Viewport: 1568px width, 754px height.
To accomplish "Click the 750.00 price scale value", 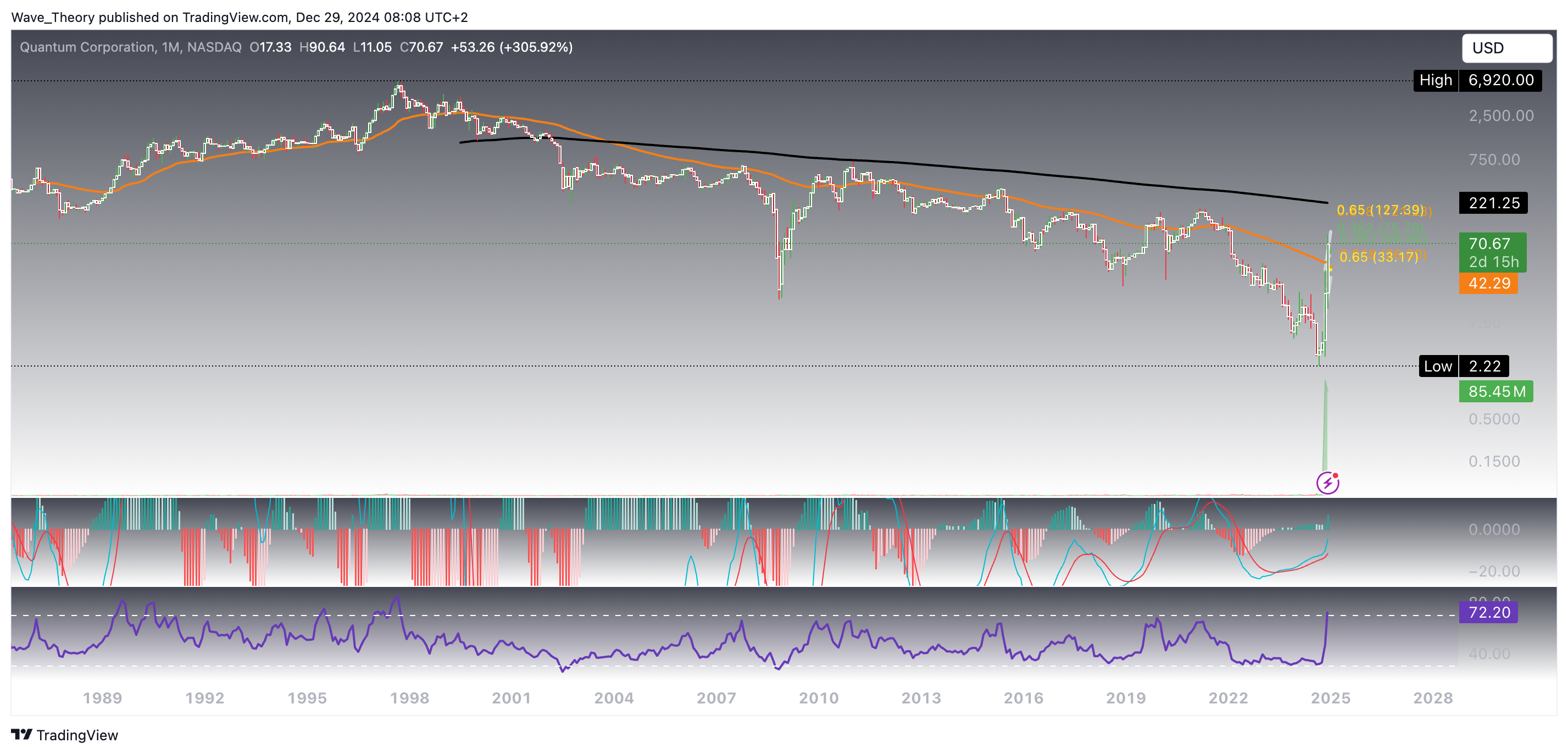I will (1494, 159).
